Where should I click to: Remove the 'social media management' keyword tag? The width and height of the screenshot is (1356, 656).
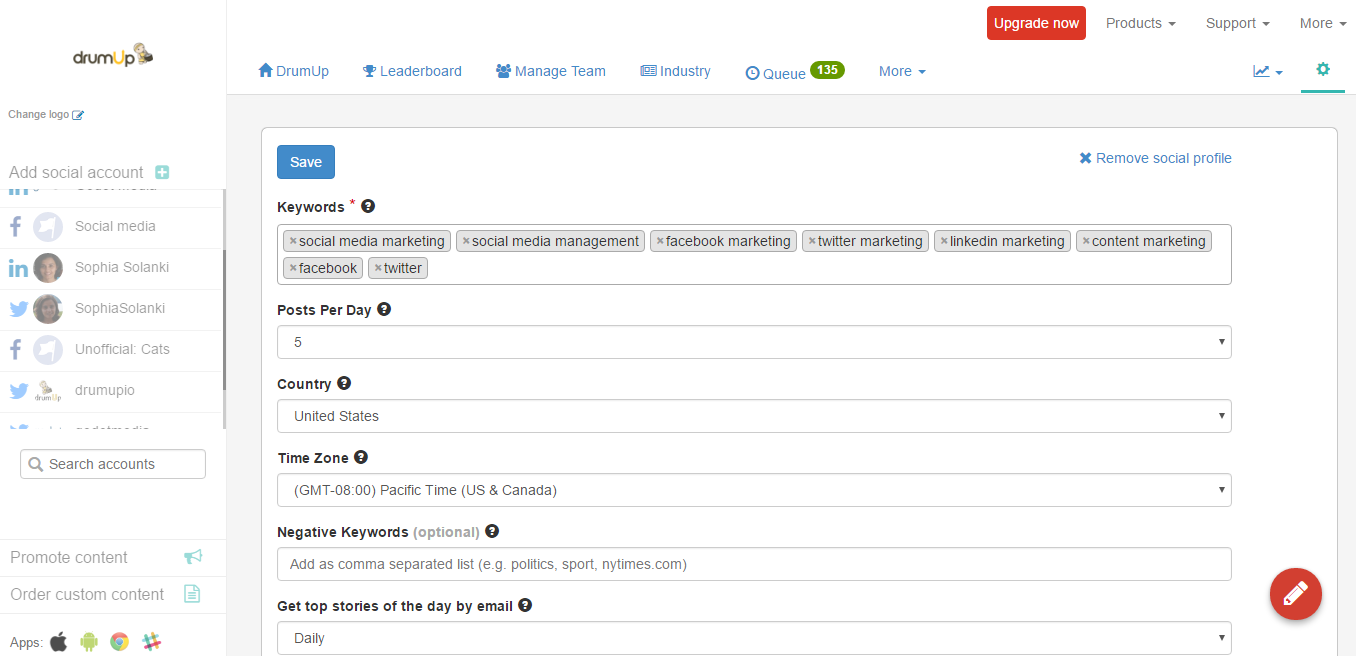point(466,241)
